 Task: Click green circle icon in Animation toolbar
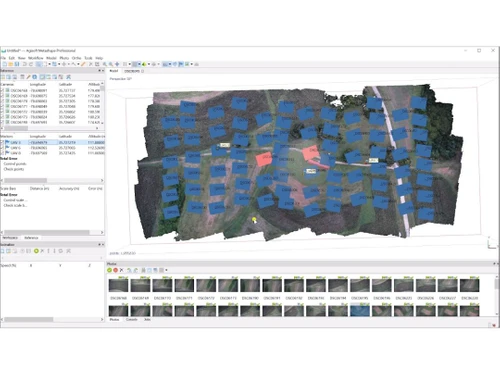[36, 251]
